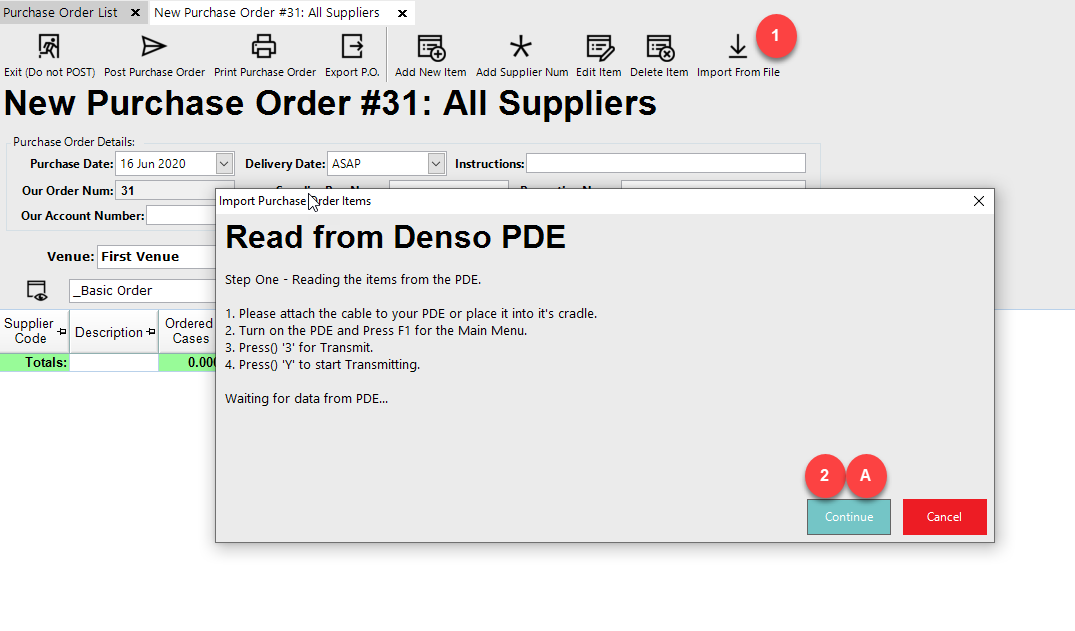Click the Exit (Do not POST) icon
The width and height of the screenshot is (1075, 631).
pos(49,47)
